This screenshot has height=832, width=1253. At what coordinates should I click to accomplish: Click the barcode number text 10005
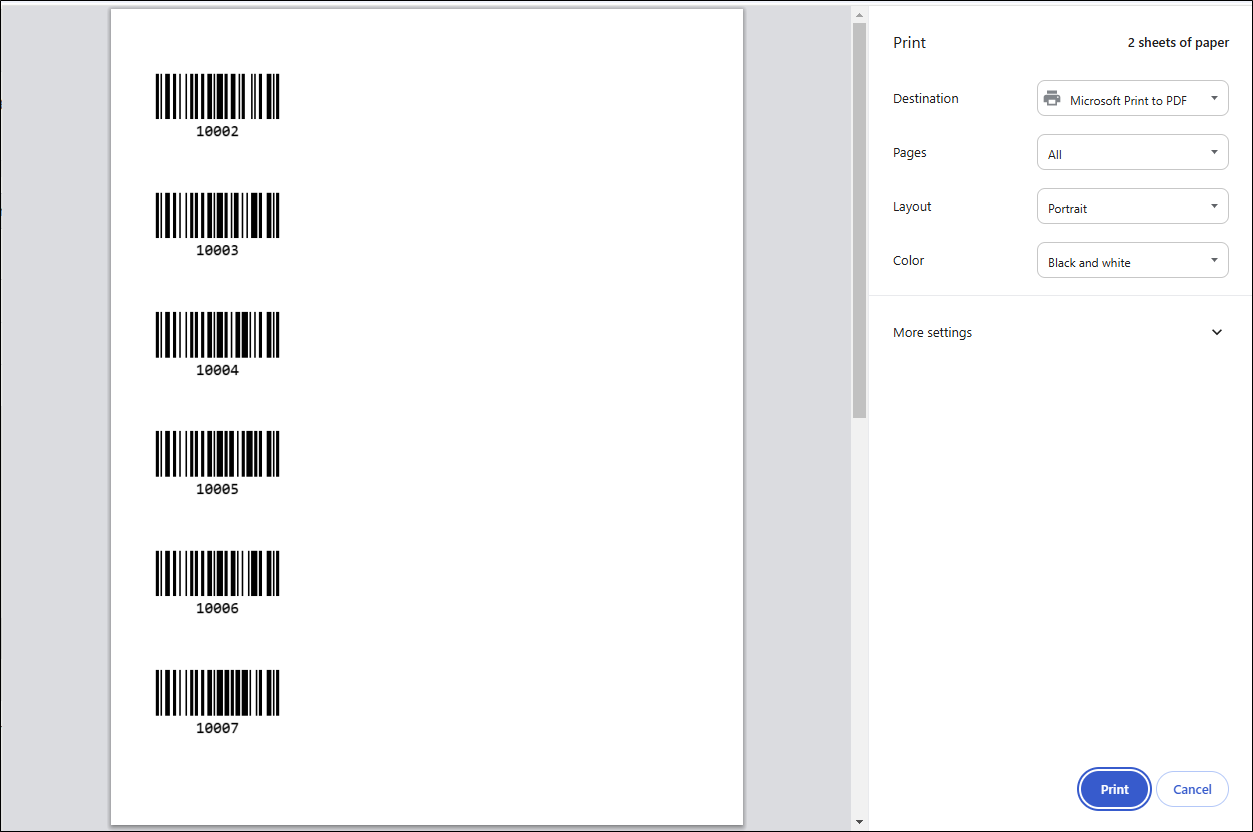(217, 489)
